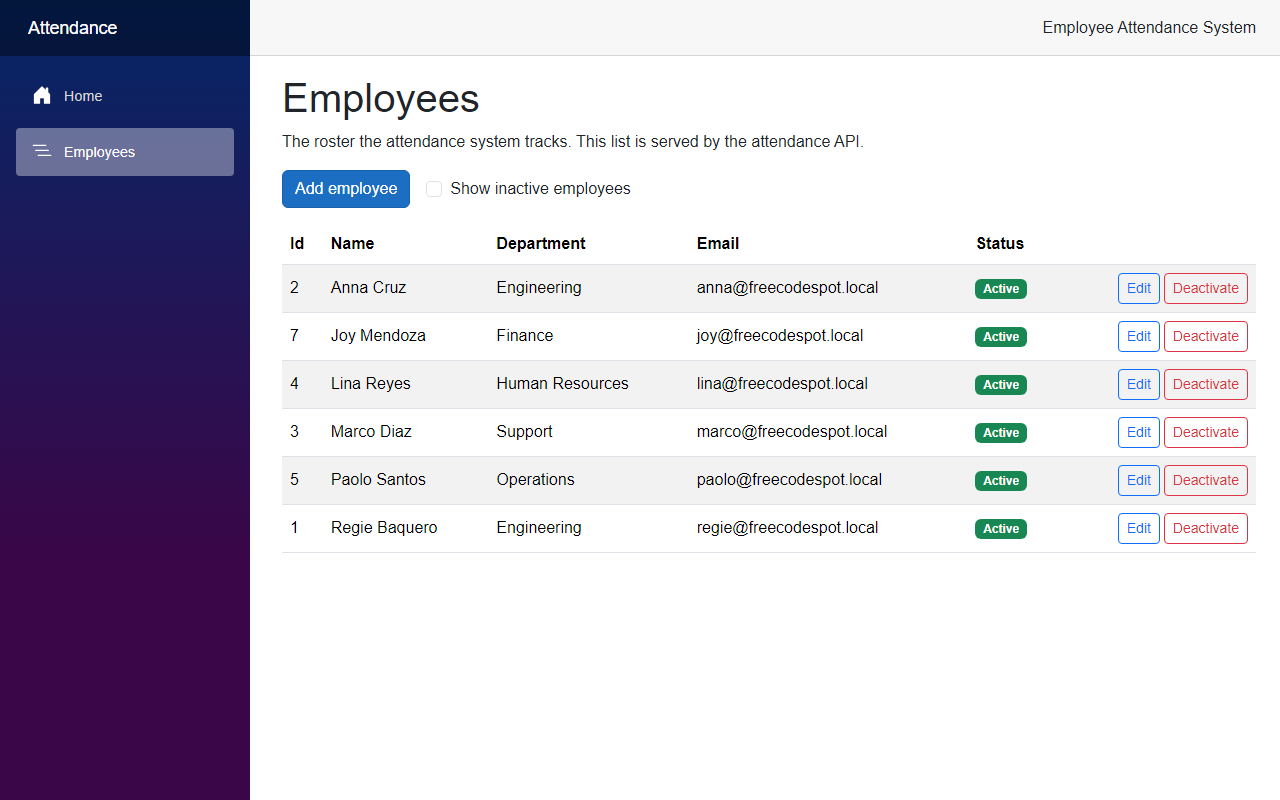Edit Lina Reyes's record
Image resolution: width=1280 pixels, height=800 pixels.
point(1139,384)
